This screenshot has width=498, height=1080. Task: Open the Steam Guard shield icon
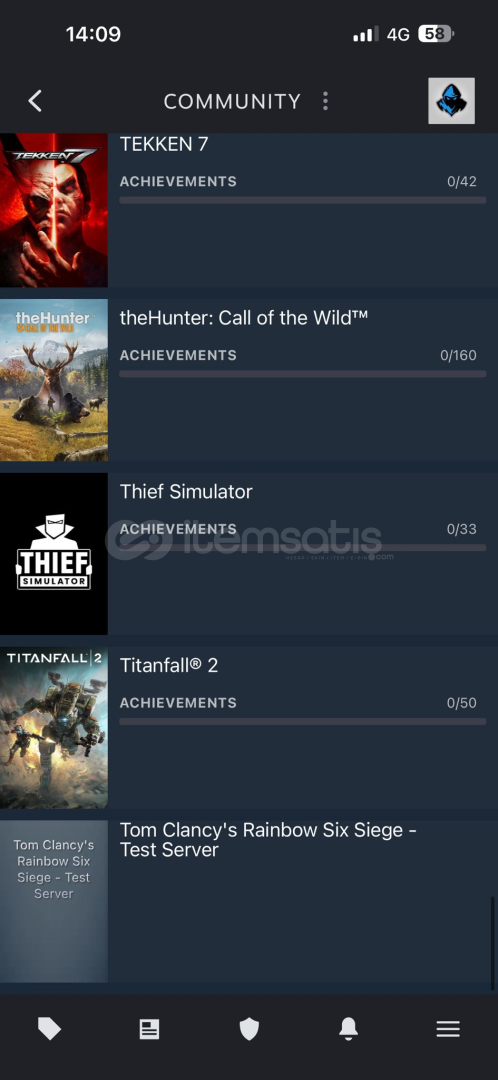(x=249, y=1029)
